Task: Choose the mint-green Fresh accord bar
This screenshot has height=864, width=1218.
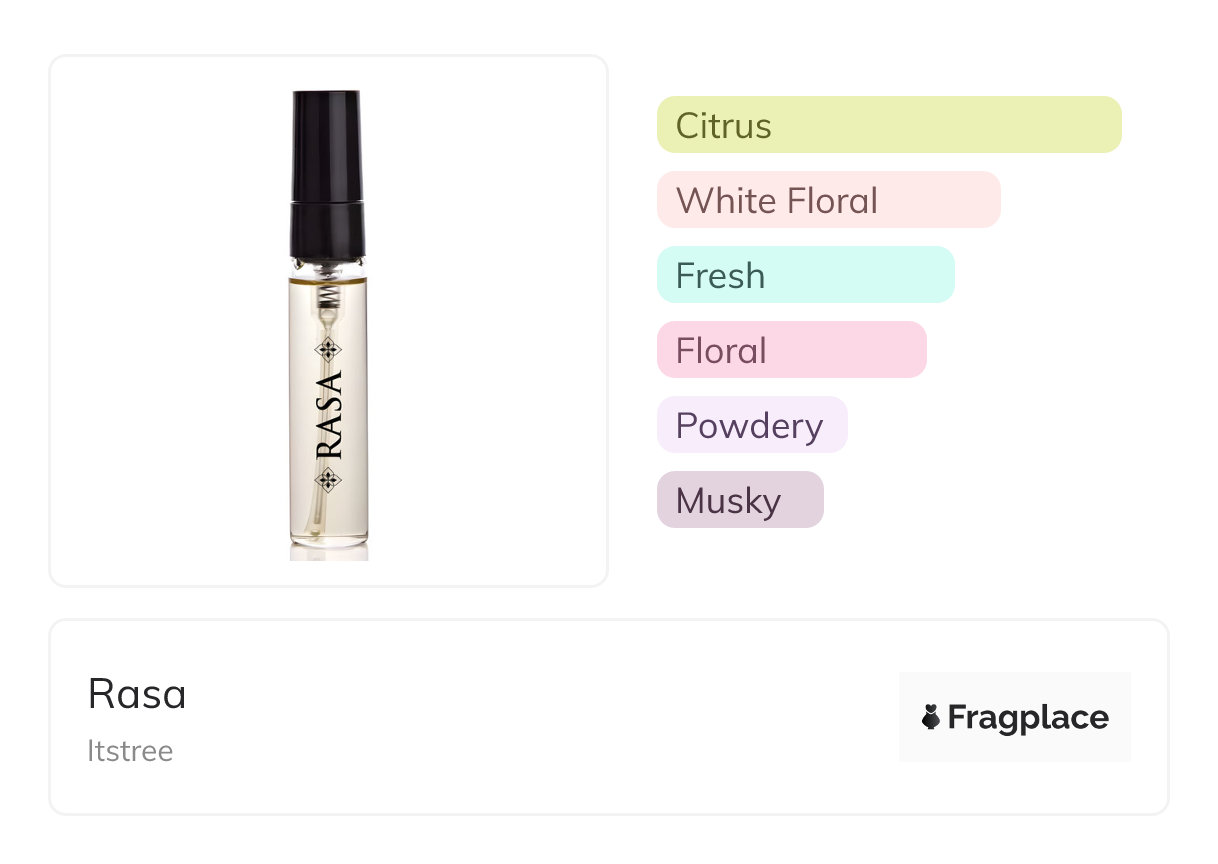Action: pyautogui.click(x=805, y=275)
